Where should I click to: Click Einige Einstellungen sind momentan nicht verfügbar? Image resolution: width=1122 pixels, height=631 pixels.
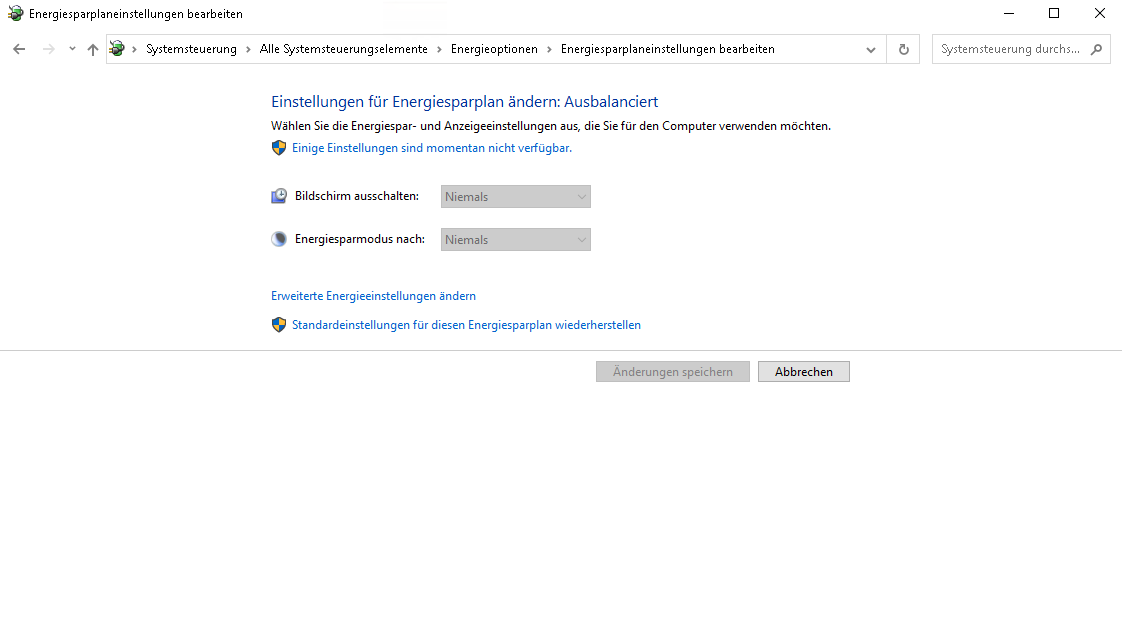[x=431, y=148]
